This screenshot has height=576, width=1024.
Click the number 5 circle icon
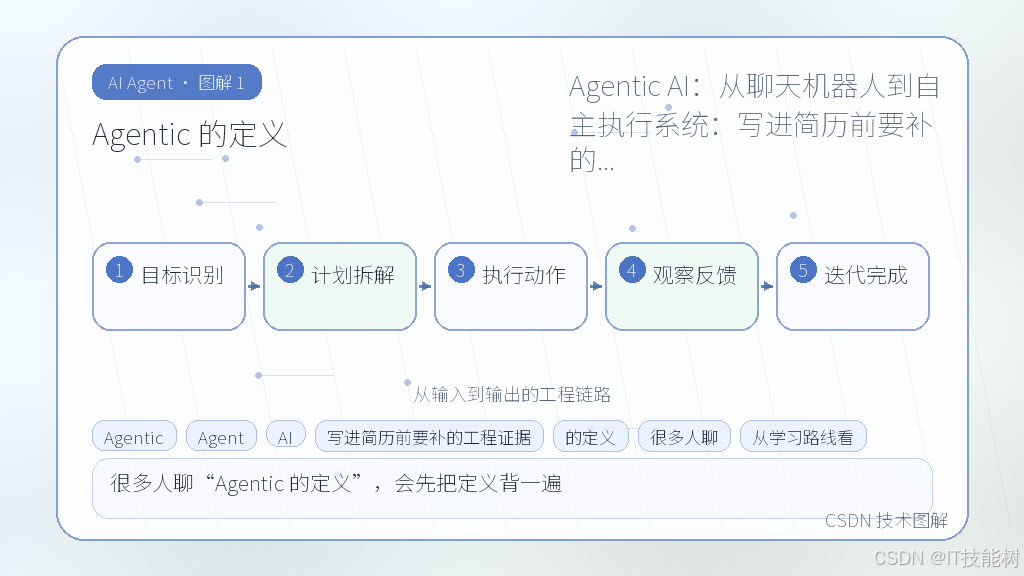(803, 270)
